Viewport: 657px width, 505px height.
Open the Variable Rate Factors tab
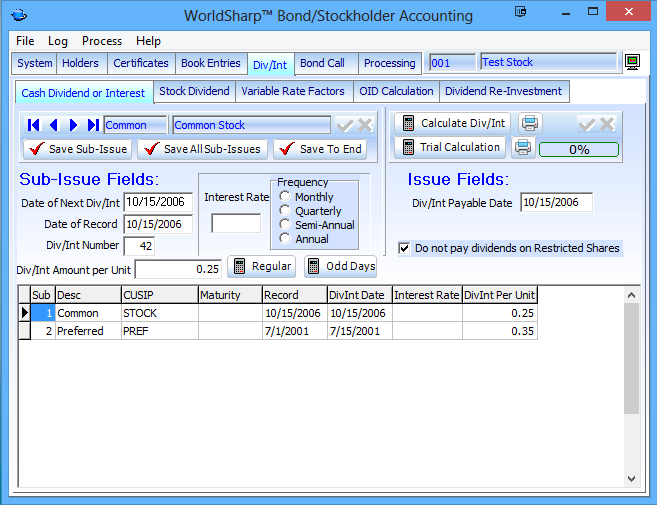(293, 91)
